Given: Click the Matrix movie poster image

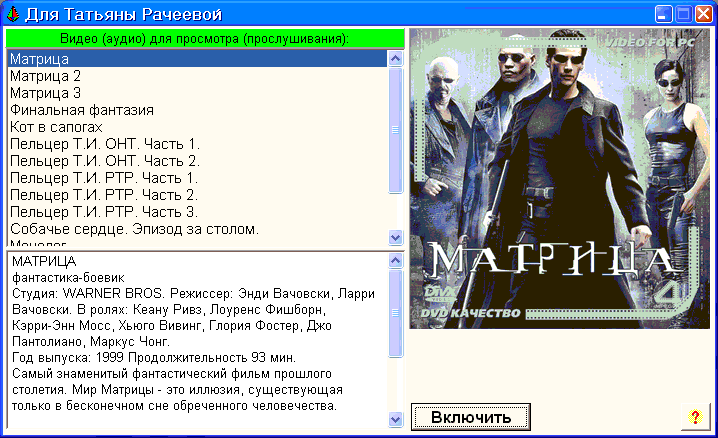Looking at the screenshot, I should (559, 178).
